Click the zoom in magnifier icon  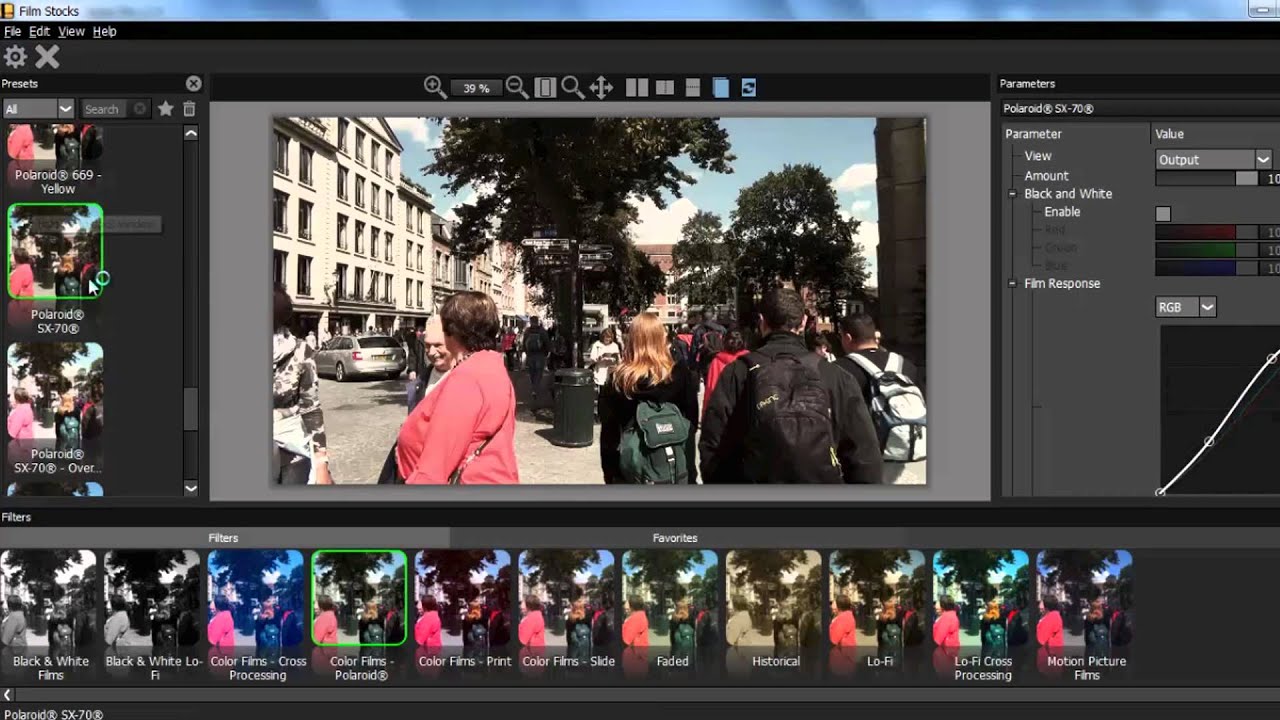click(x=434, y=87)
